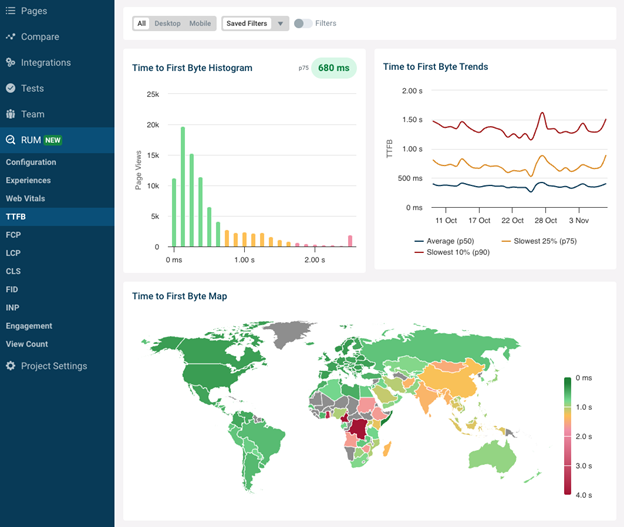Click the 680 ms p75 badge
624x527 pixels.
333,68
